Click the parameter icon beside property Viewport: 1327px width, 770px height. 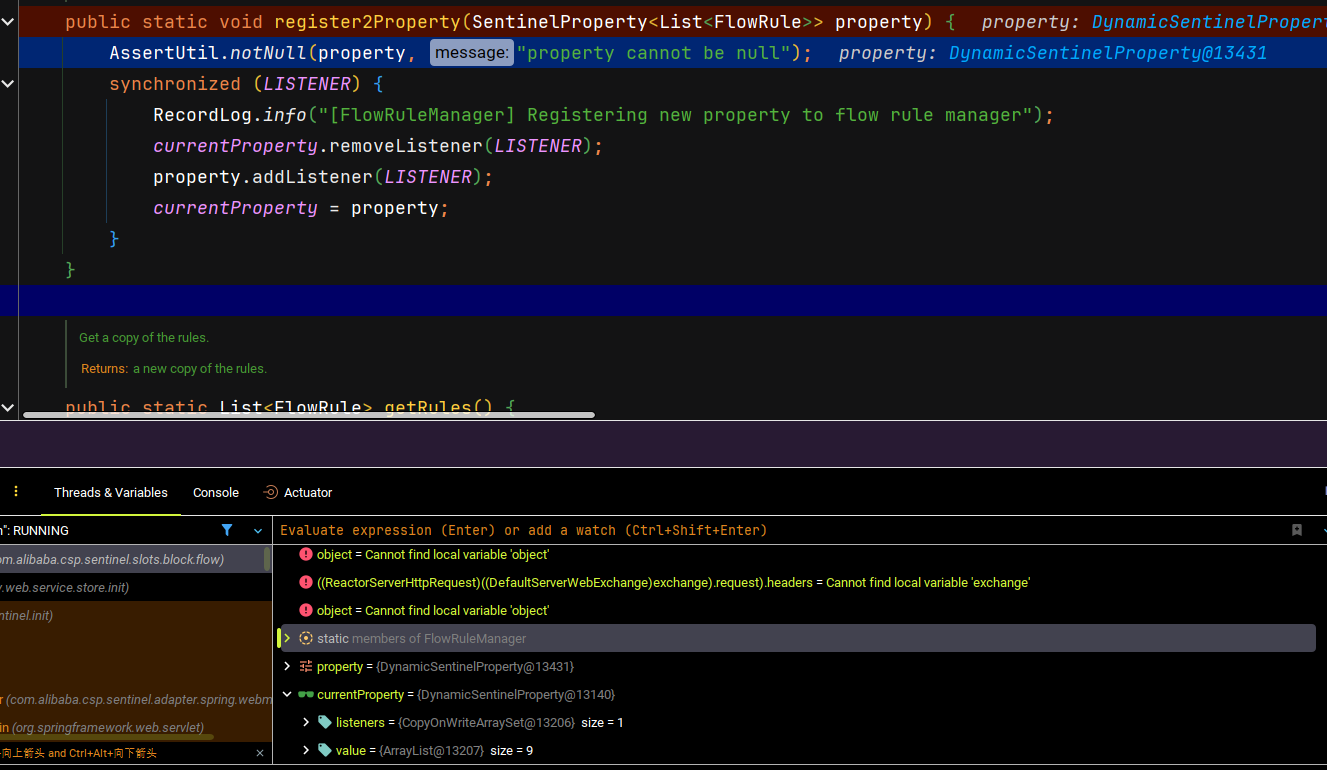306,666
